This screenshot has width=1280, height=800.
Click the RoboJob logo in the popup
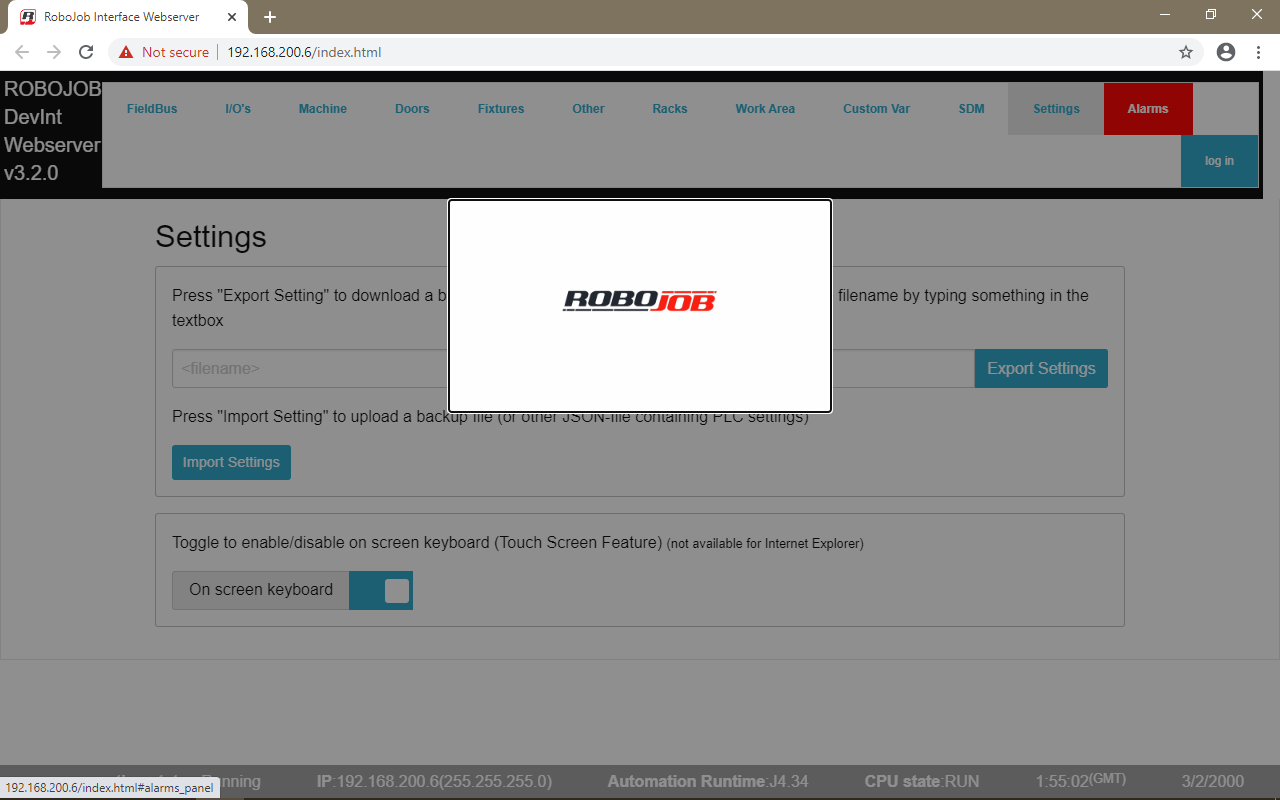(640, 300)
